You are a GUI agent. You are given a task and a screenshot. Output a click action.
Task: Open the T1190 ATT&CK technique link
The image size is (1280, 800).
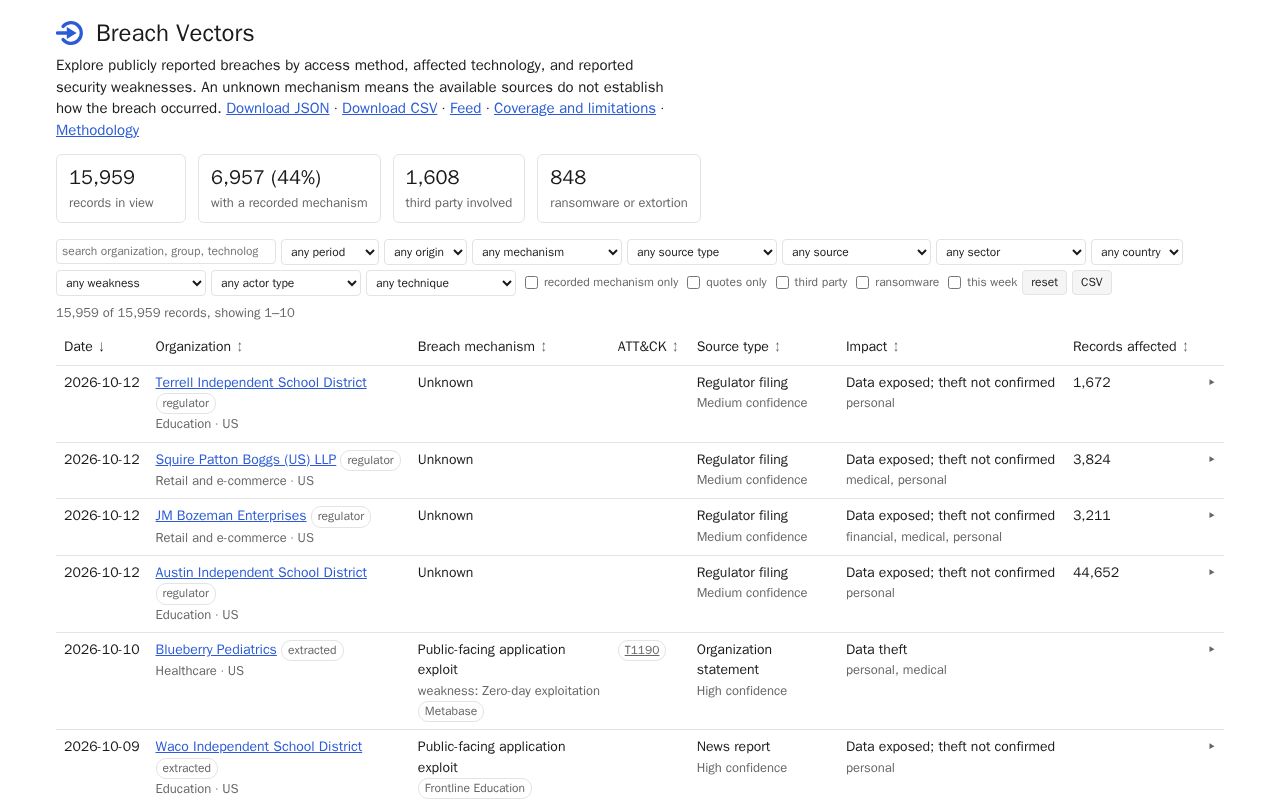[642, 650]
